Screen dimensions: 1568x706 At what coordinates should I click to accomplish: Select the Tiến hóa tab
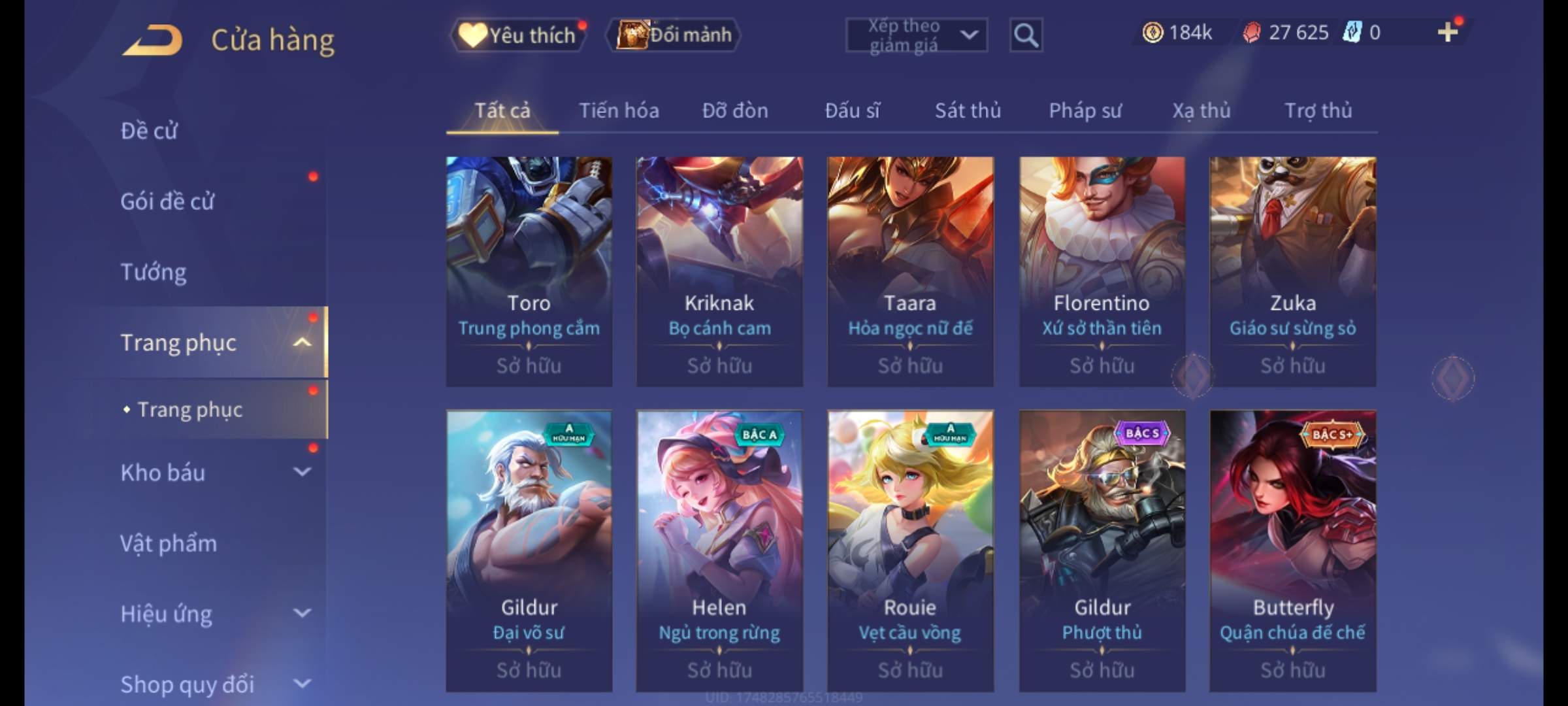point(619,110)
